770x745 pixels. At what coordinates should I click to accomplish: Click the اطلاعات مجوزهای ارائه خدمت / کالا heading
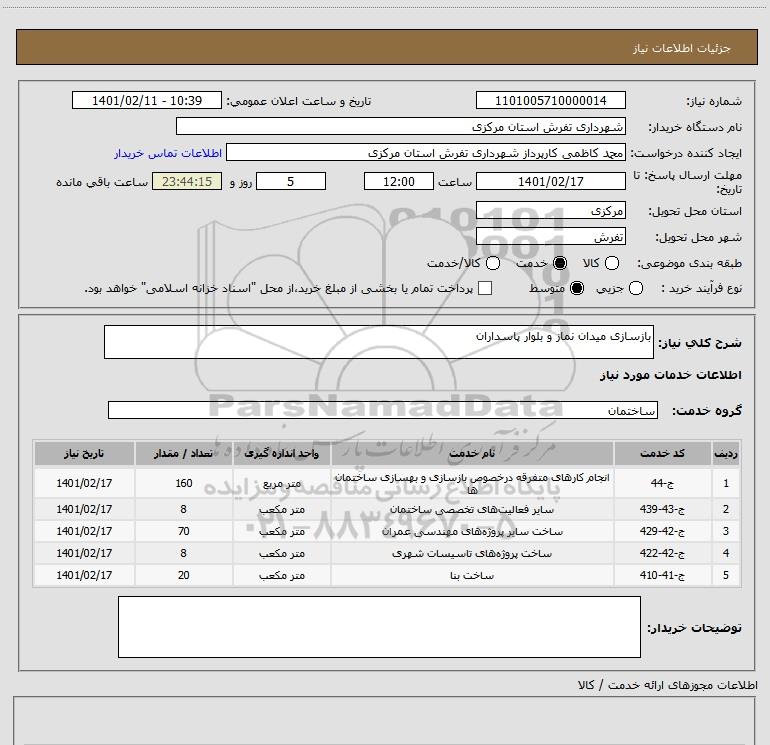click(667, 685)
